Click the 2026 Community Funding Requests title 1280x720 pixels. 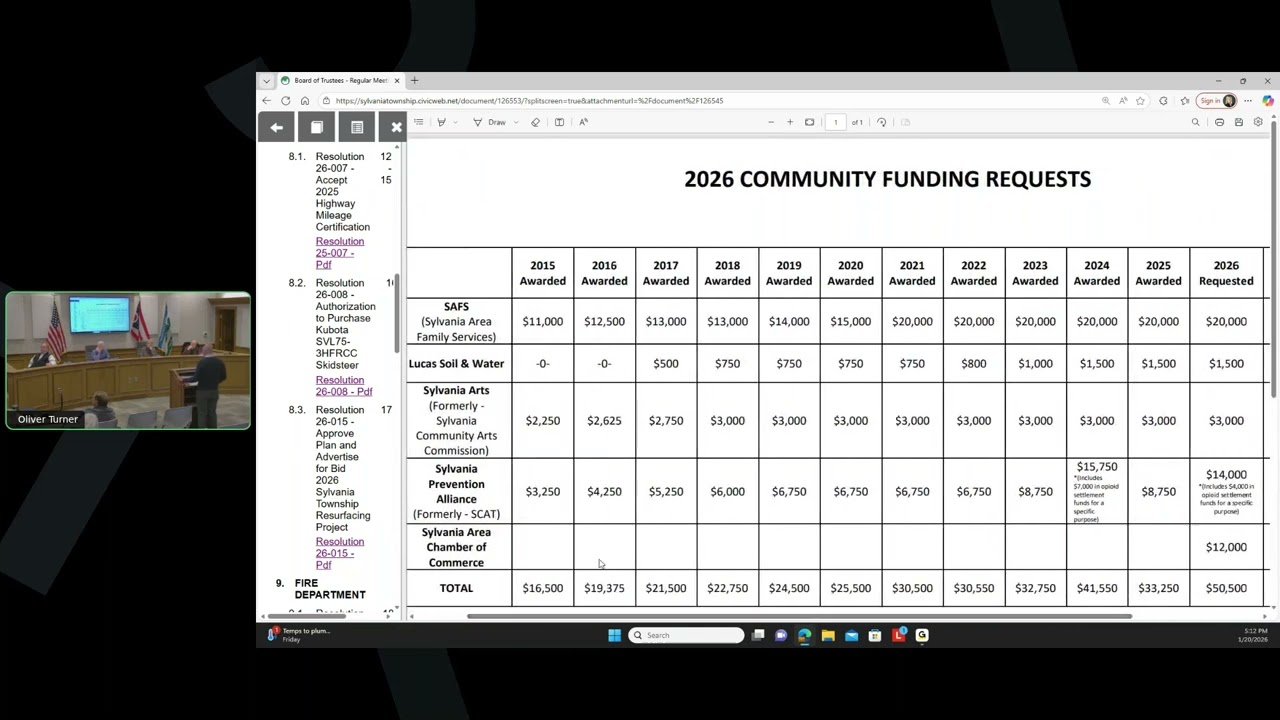pos(887,179)
